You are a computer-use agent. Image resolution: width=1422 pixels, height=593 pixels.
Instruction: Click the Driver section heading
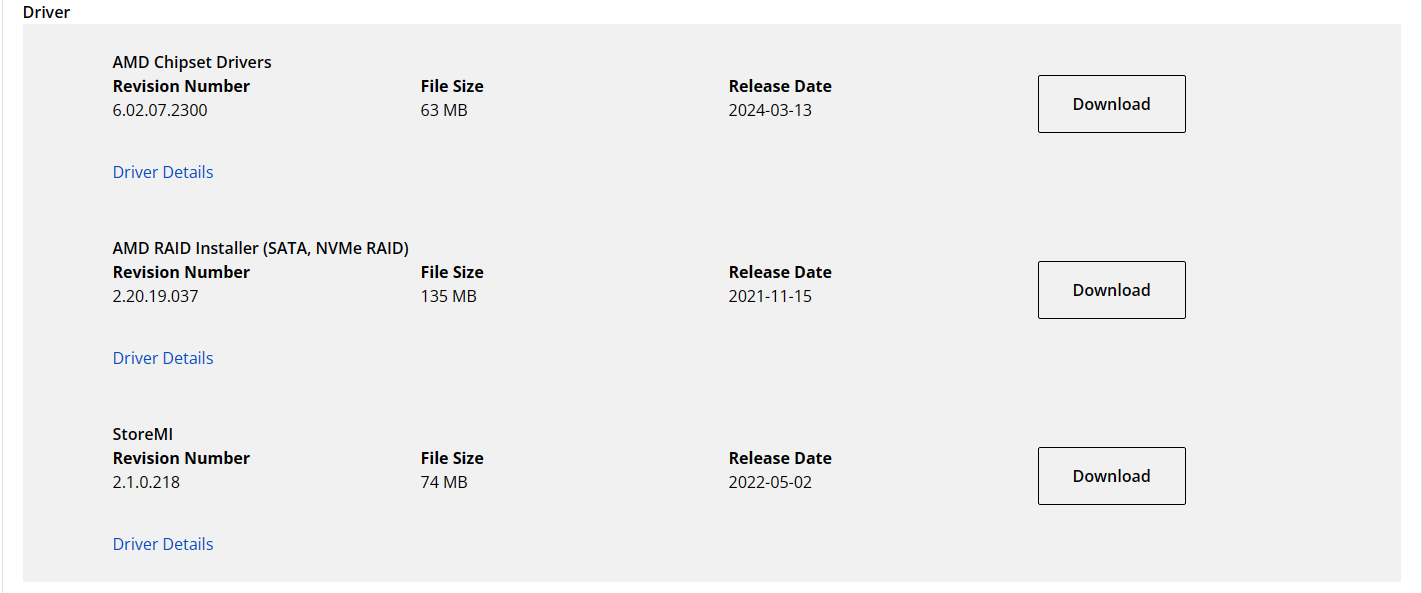pyautogui.click(x=46, y=13)
